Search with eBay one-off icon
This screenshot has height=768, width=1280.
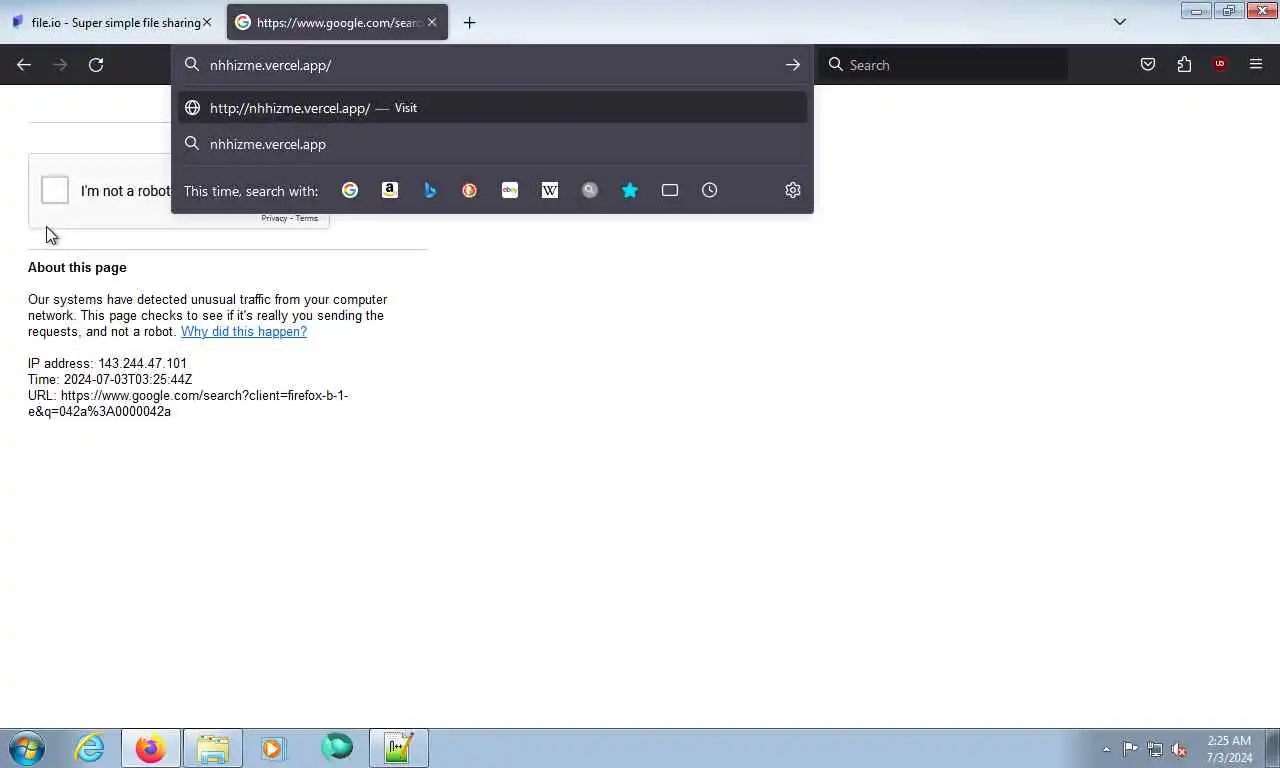pyautogui.click(x=510, y=190)
